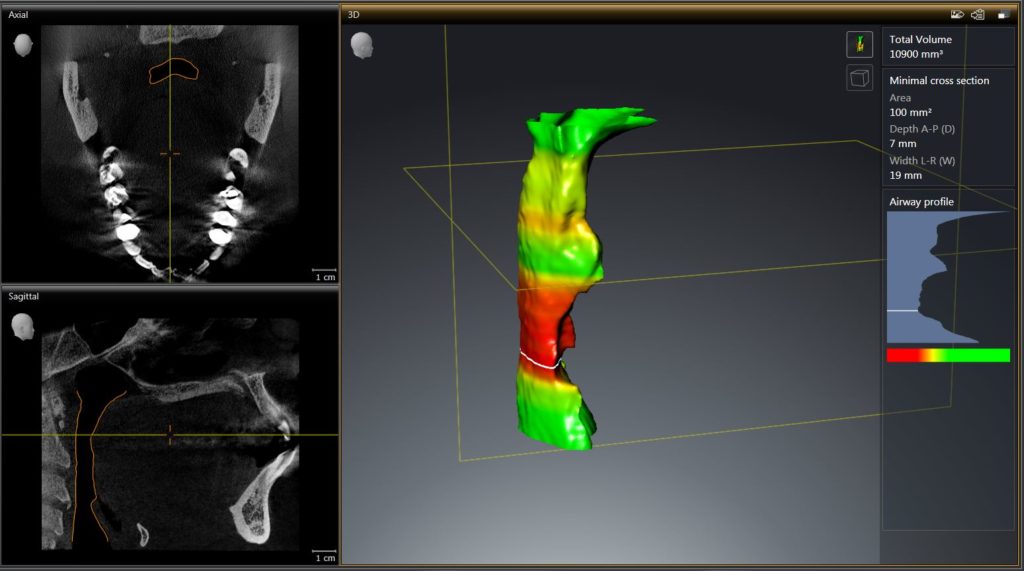The image size is (1024, 571).
Task: Click the crosshair center in Axial view
Action: (170, 154)
